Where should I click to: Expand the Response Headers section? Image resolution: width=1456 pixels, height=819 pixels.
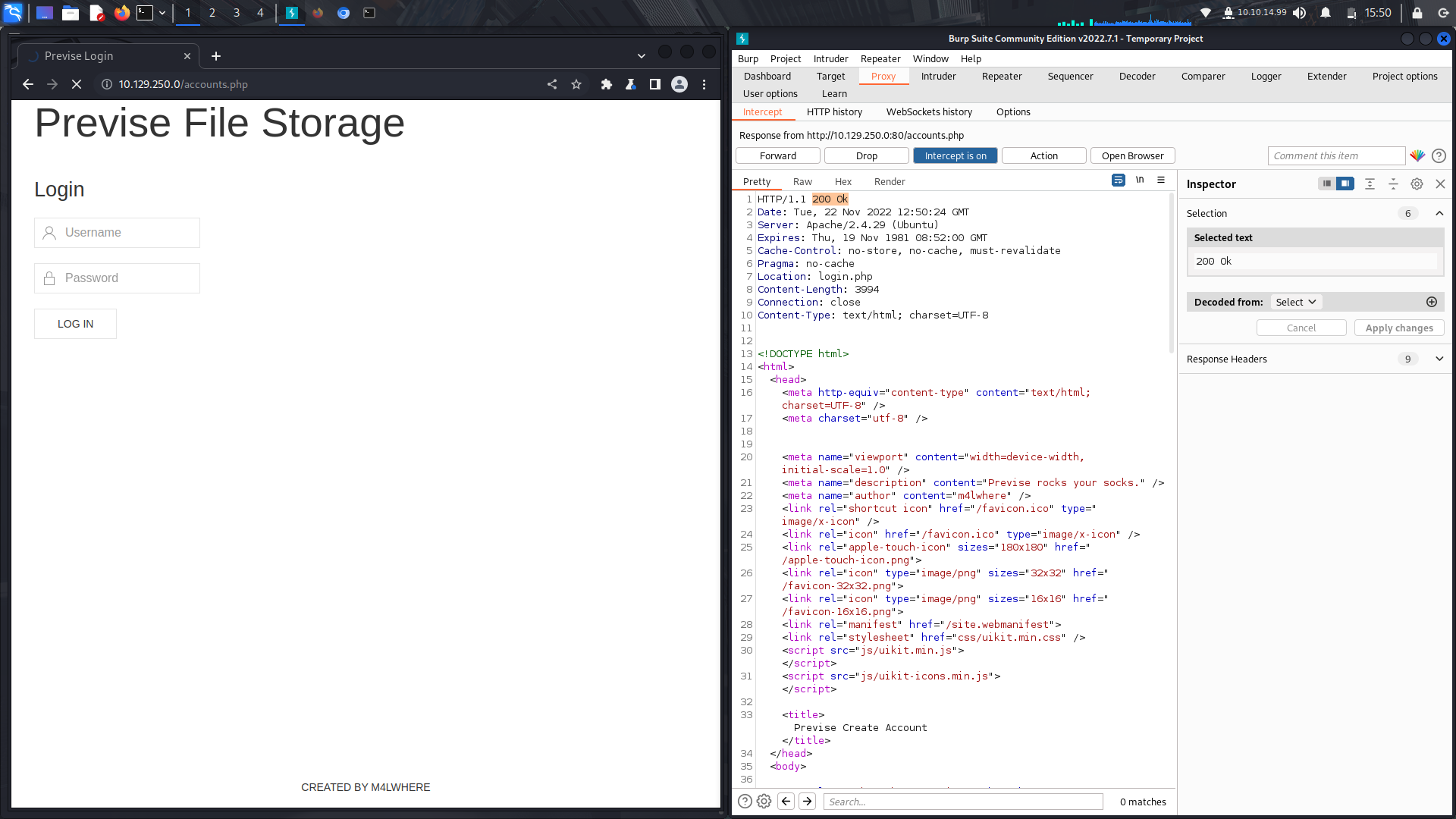pos(1439,359)
